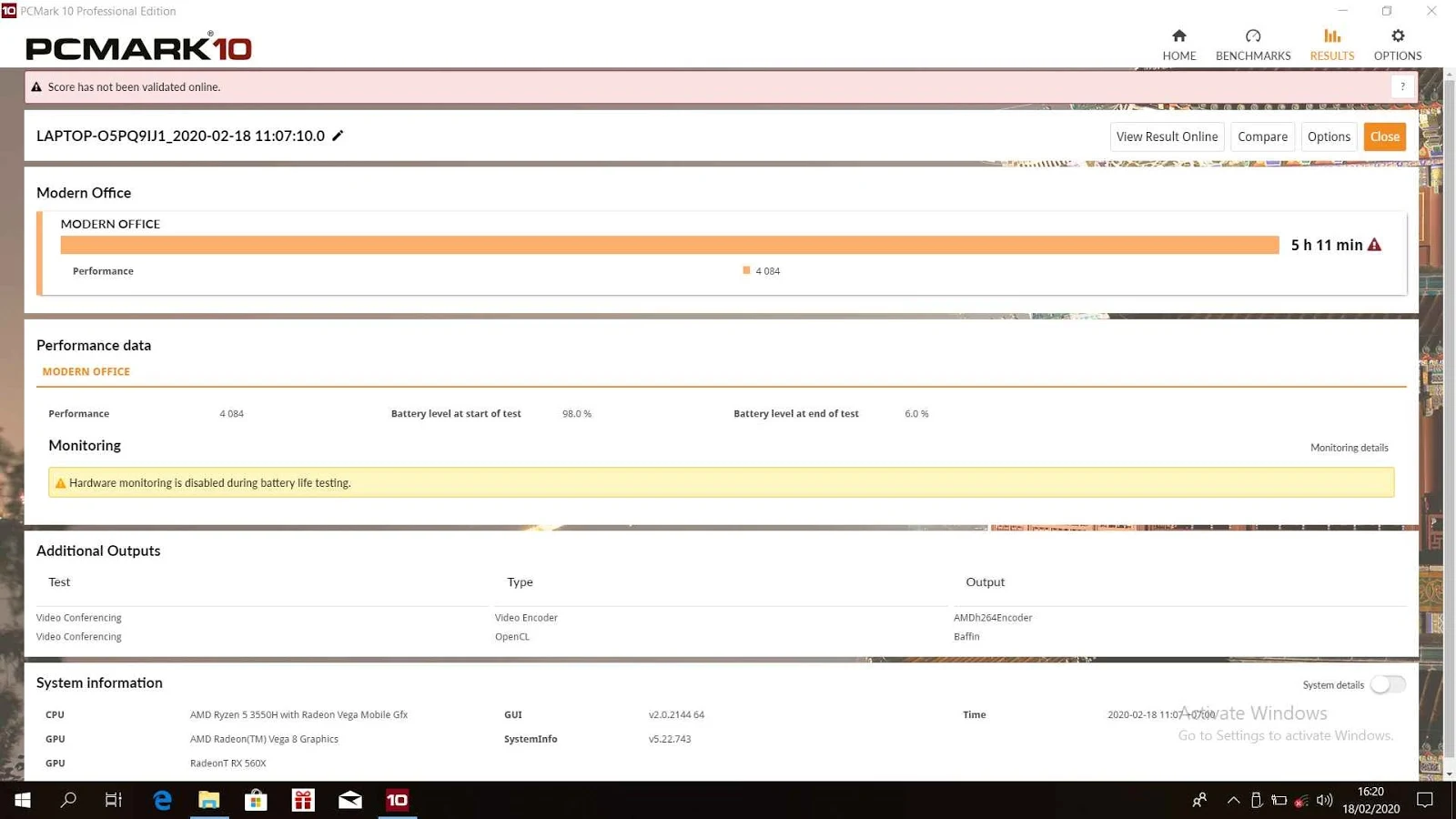Show hidden system tray icons
Screen dimensions: 1456x819
click(x=1233, y=800)
